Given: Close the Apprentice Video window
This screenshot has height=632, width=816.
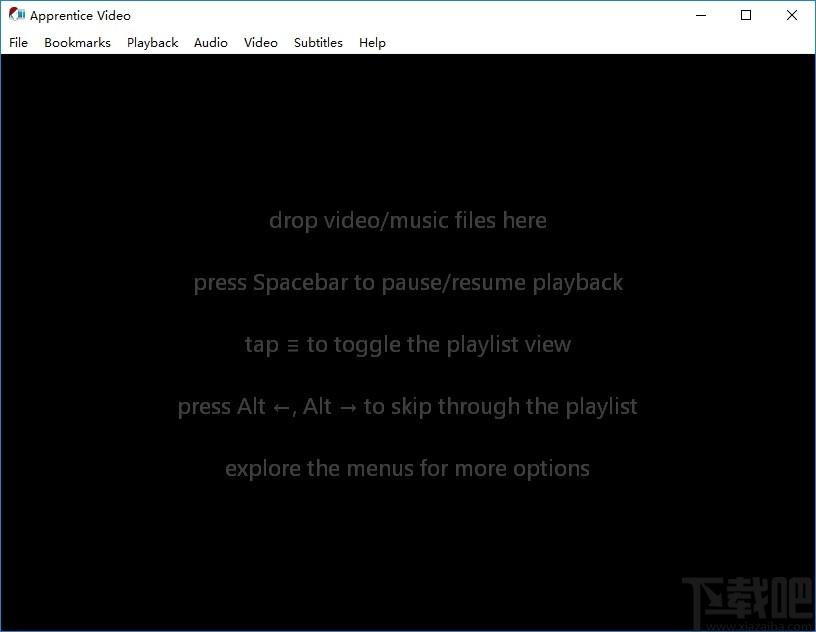Looking at the screenshot, I should [x=792, y=15].
